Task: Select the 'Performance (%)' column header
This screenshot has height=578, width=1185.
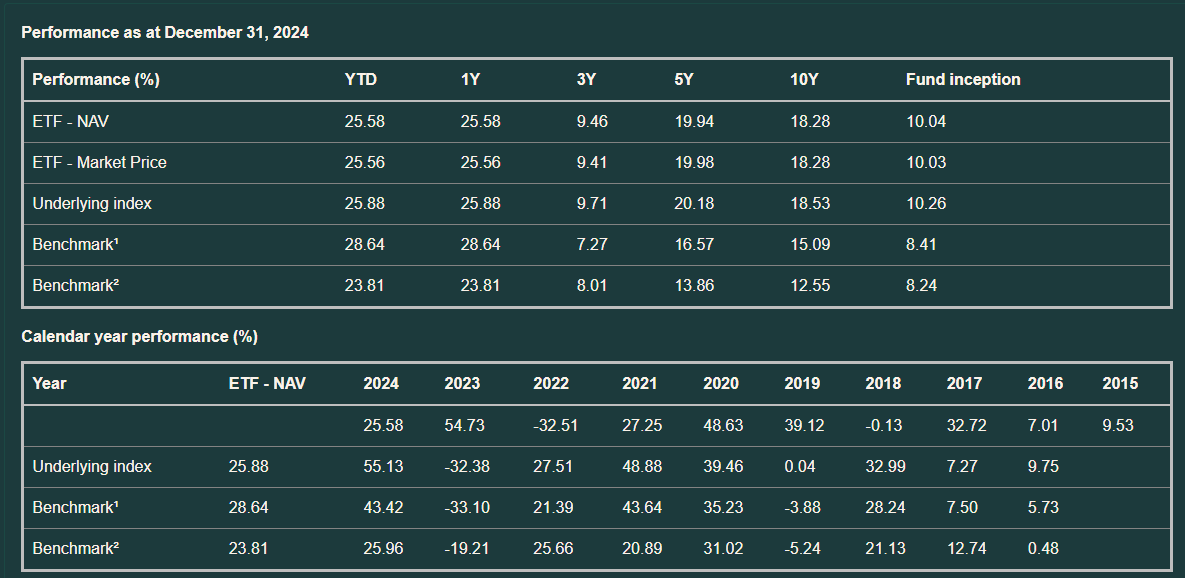Action: click(x=96, y=79)
